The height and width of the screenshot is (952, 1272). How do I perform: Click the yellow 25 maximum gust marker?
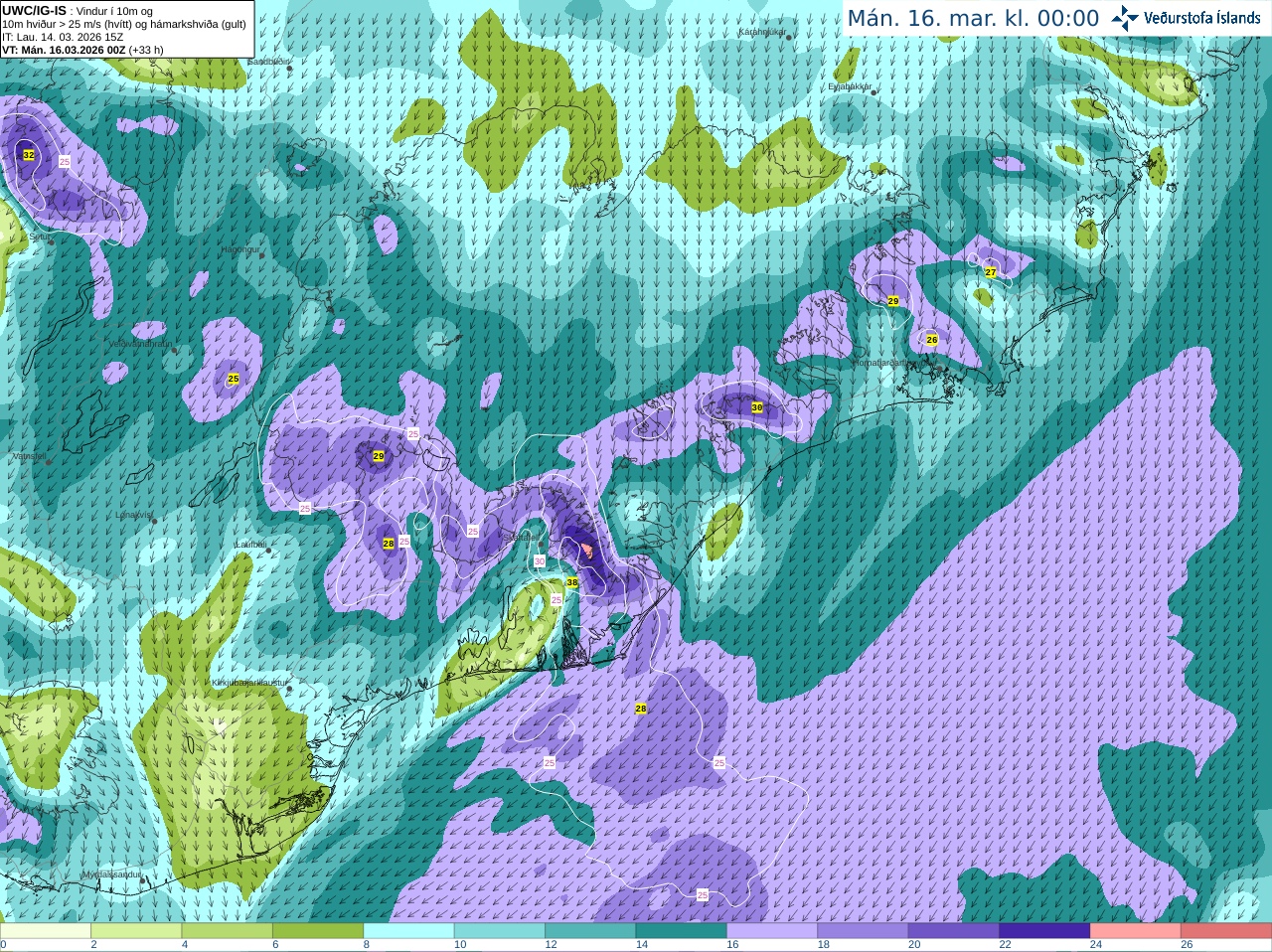coord(234,379)
